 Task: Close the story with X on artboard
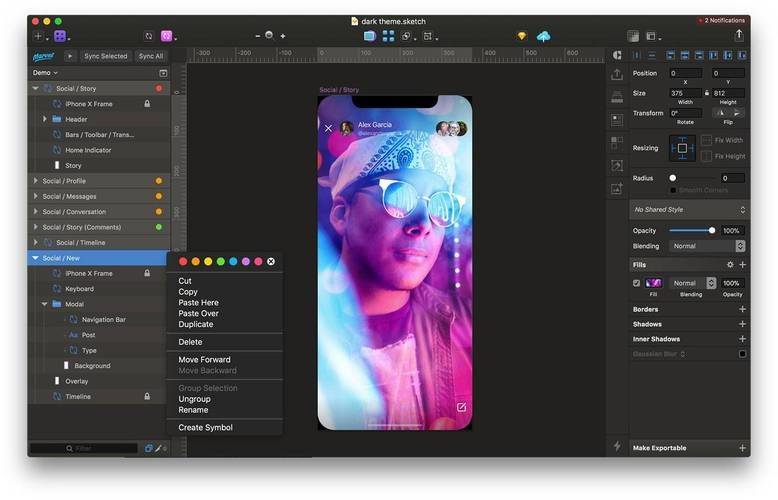328,128
